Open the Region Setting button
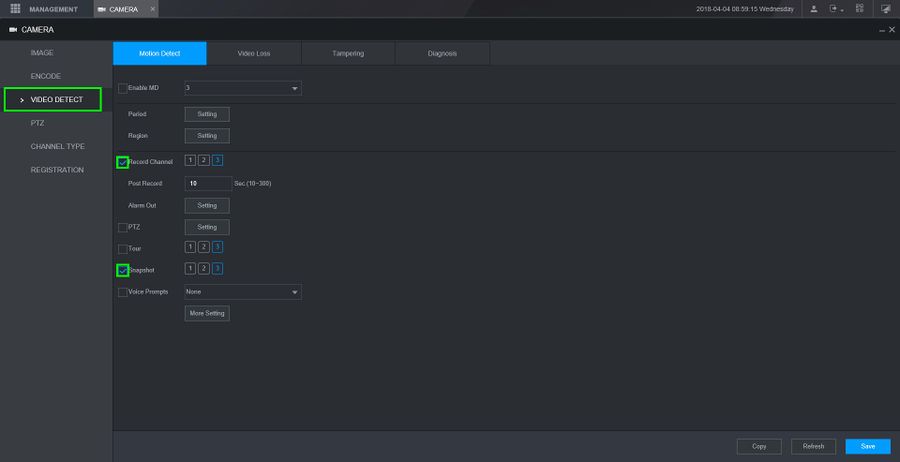Screen dimensions: 900x462 click(x=207, y=136)
